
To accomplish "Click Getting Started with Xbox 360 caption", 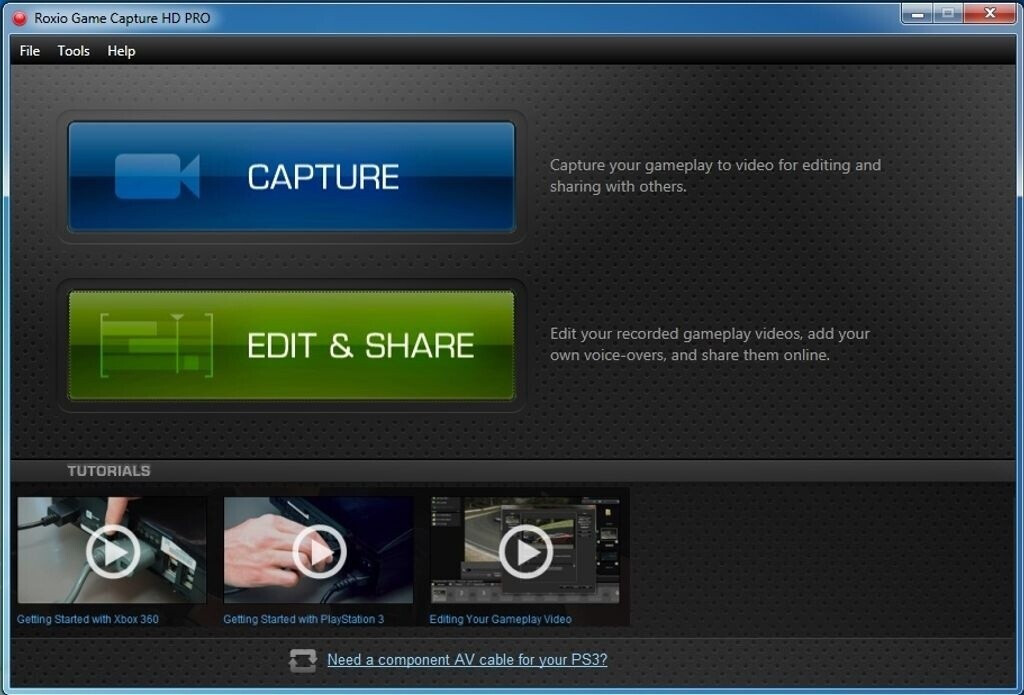I will coord(88,619).
